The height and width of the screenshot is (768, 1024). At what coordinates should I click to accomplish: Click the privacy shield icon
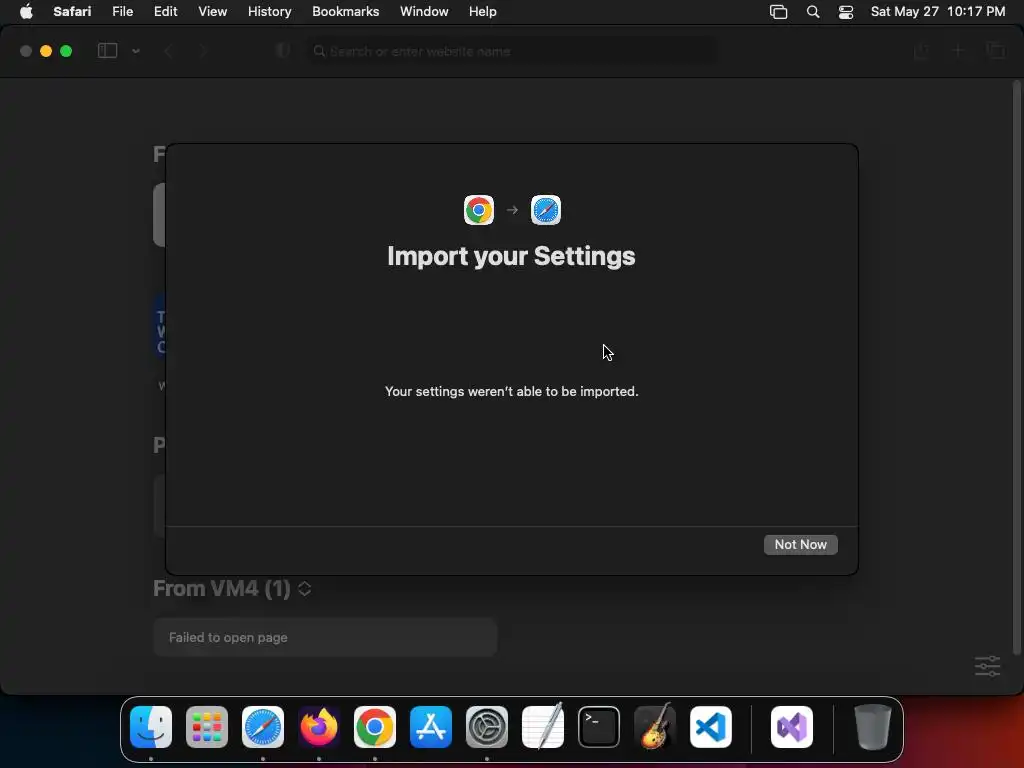[282, 51]
